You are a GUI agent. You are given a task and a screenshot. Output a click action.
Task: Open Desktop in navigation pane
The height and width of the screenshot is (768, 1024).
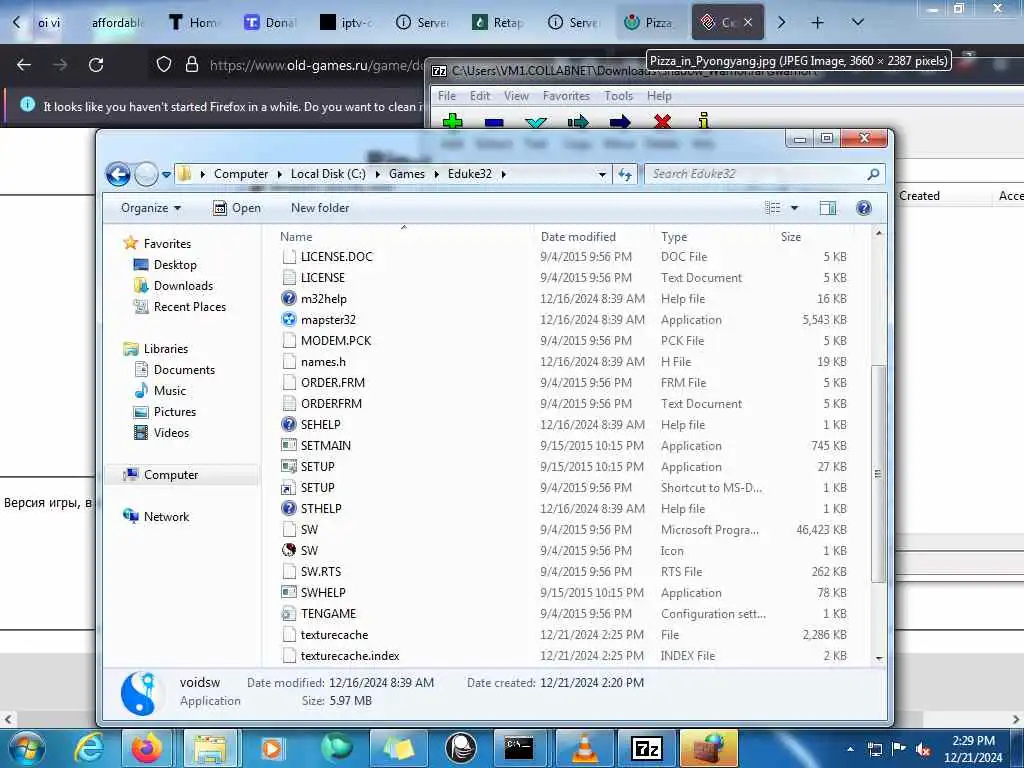tap(175, 264)
